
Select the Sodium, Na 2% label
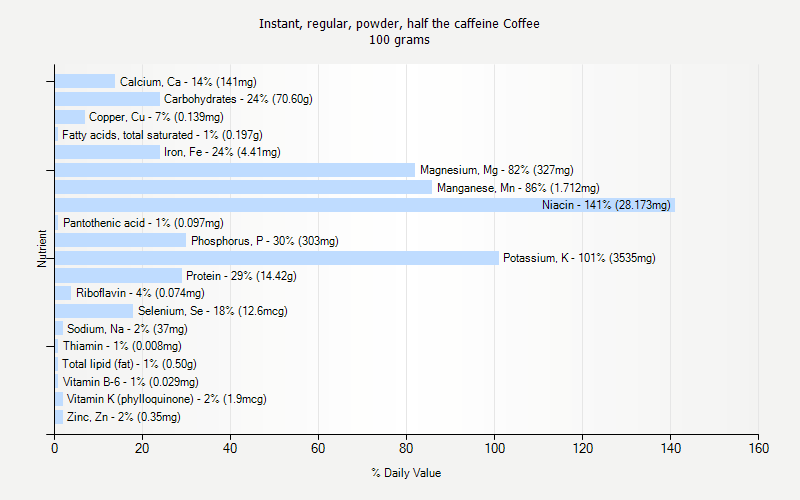click(x=127, y=329)
